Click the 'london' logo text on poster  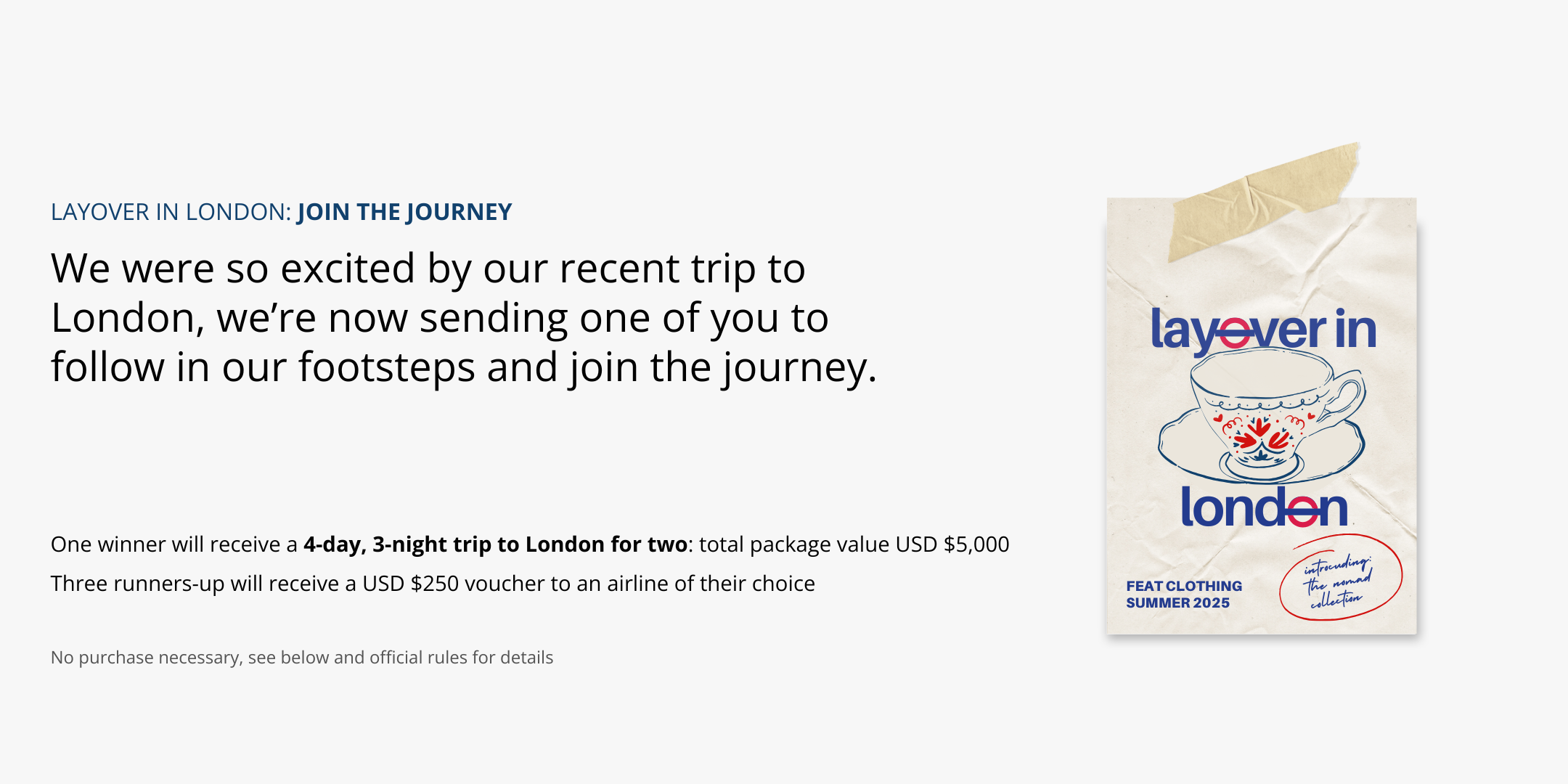[1263, 508]
